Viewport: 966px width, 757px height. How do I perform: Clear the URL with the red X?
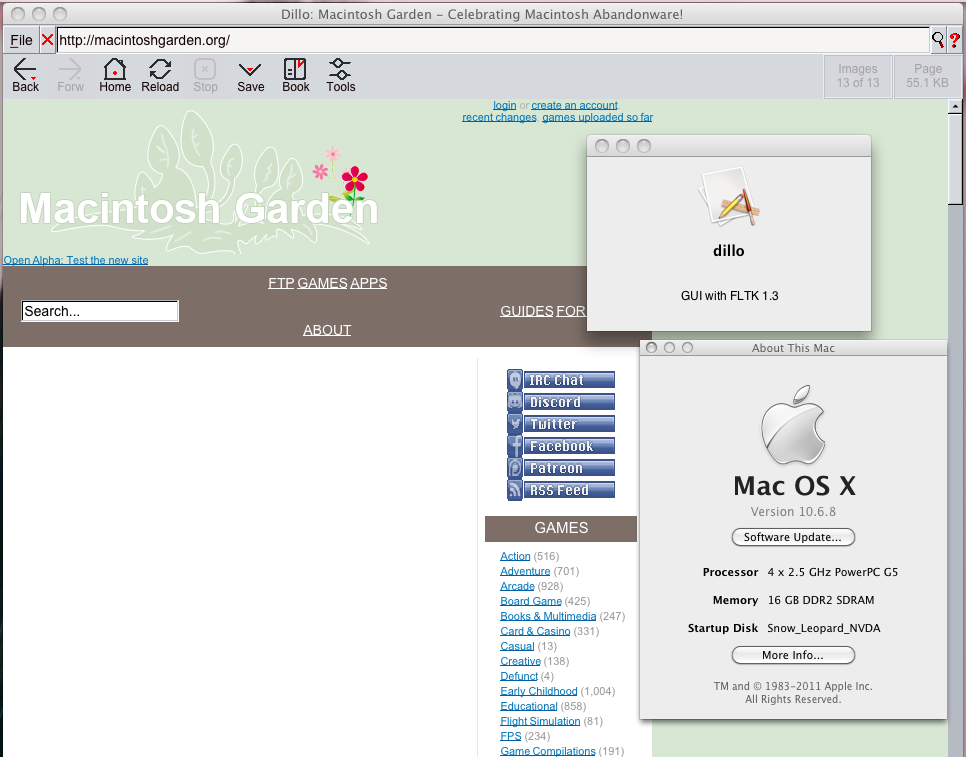[x=47, y=40]
